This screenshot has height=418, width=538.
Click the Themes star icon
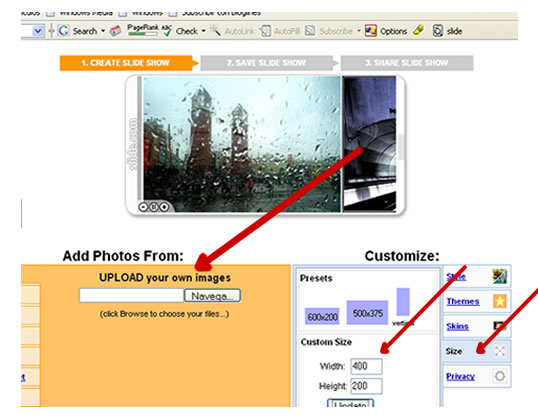[x=500, y=301]
